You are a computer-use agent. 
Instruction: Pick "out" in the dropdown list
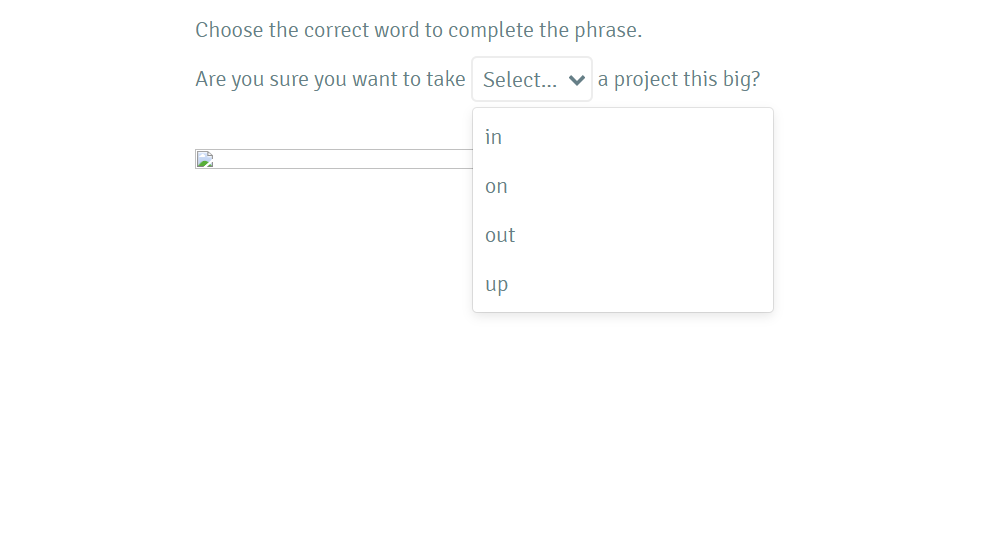click(x=500, y=235)
